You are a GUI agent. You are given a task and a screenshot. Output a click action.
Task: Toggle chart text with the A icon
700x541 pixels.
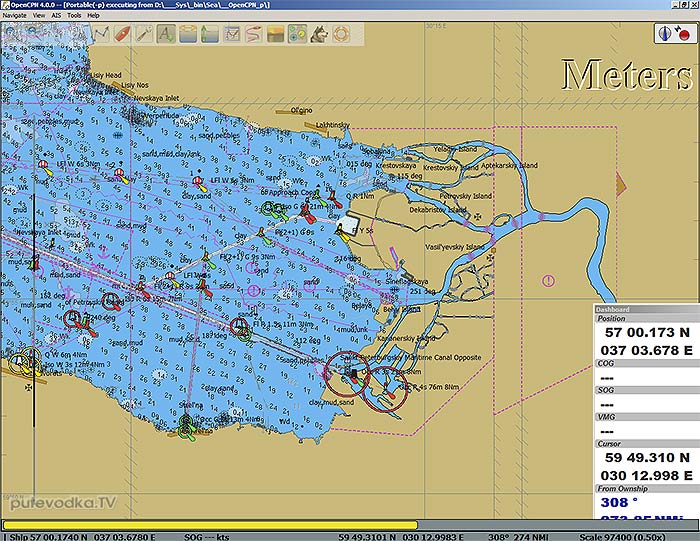pyautogui.click(x=166, y=34)
